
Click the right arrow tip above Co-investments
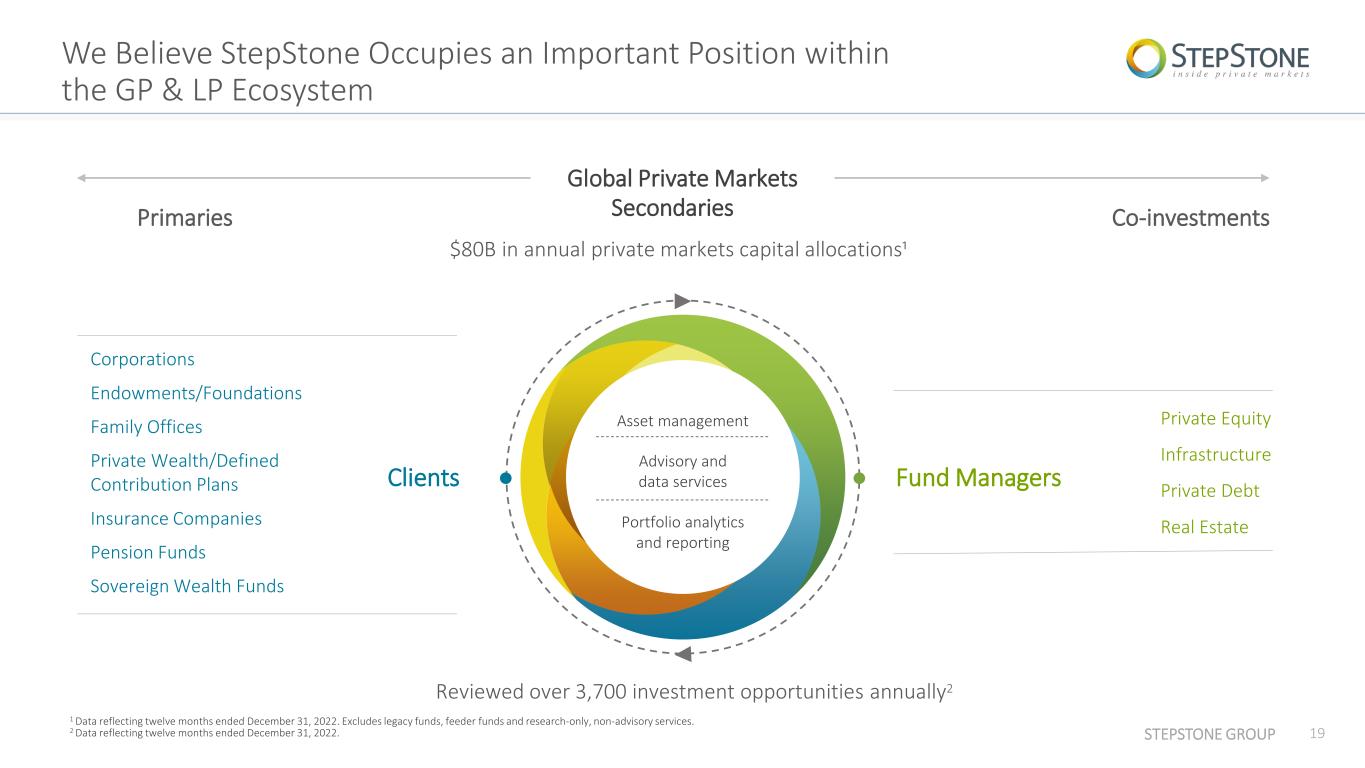click(1264, 178)
